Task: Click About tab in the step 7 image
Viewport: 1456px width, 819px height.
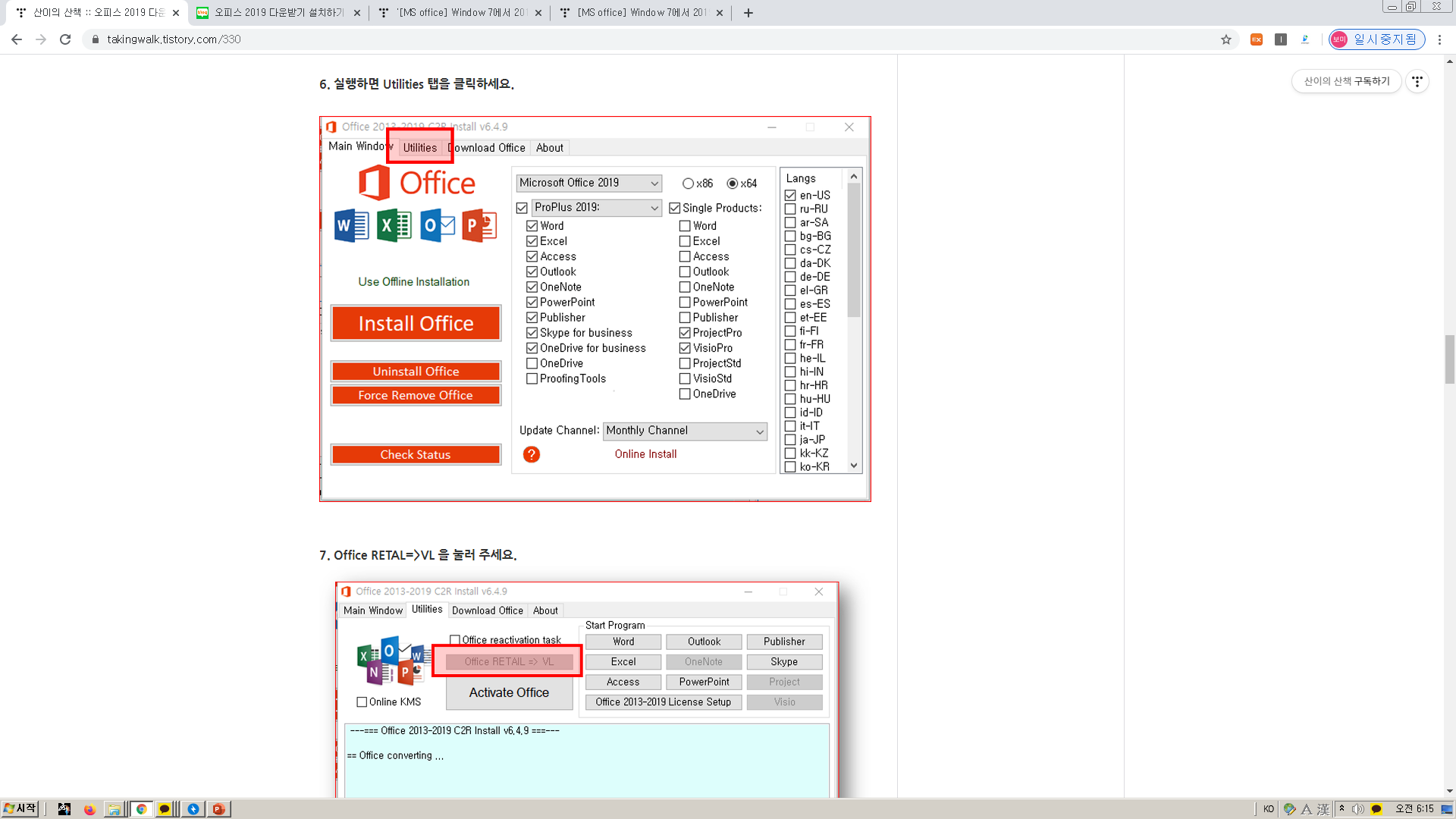Action: 545,610
